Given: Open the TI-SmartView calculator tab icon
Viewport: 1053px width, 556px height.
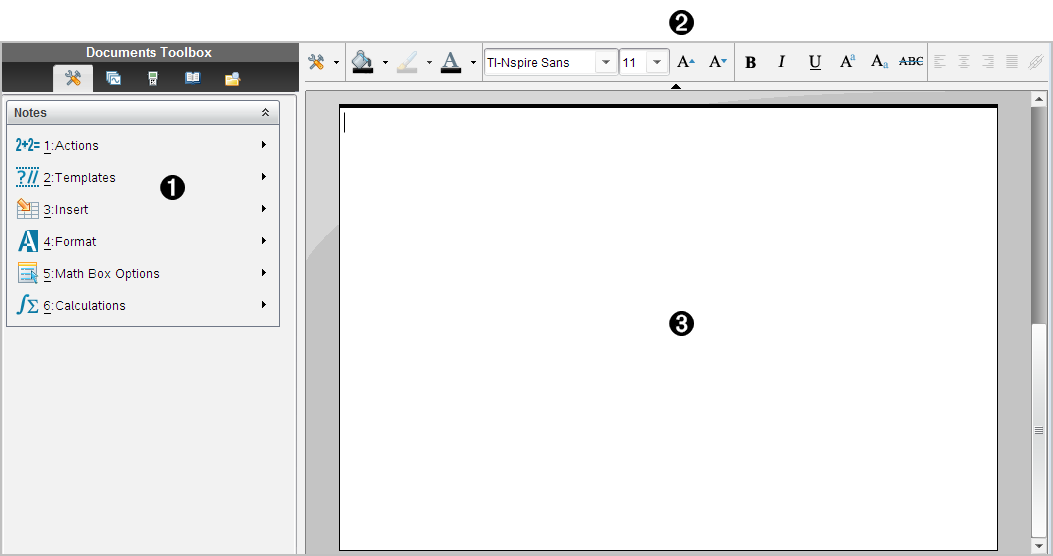Looking at the screenshot, I should 153,78.
